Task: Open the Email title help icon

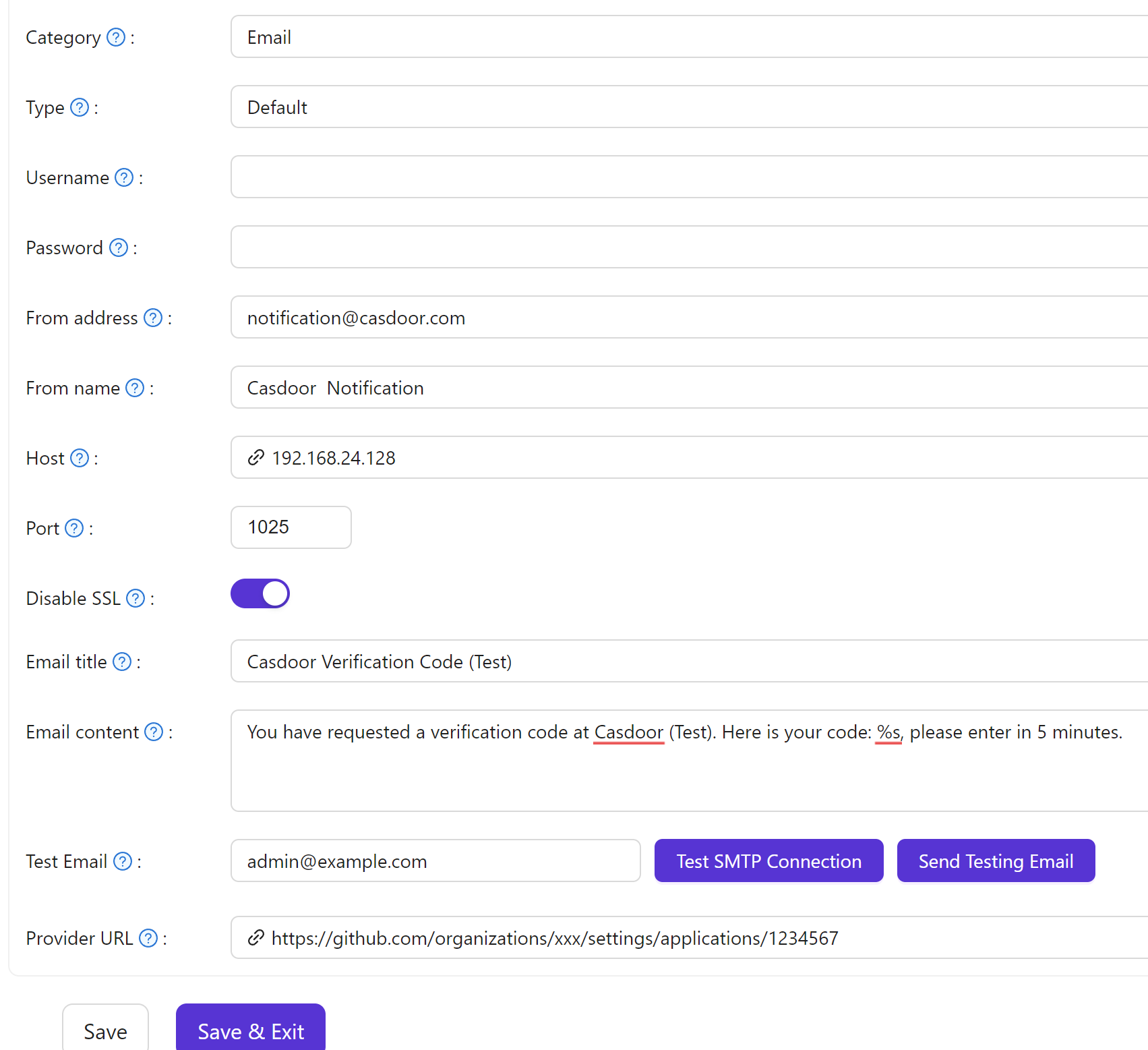Action: pyautogui.click(x=122, y=662)
